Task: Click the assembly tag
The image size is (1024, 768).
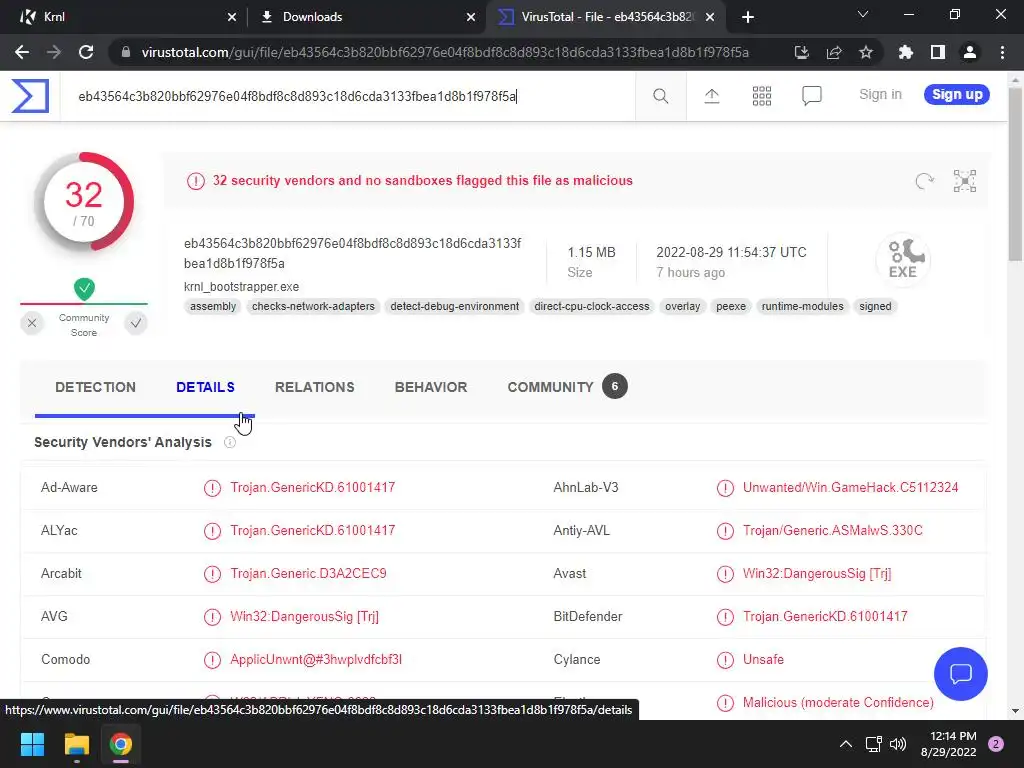Action: pos(213,306)
